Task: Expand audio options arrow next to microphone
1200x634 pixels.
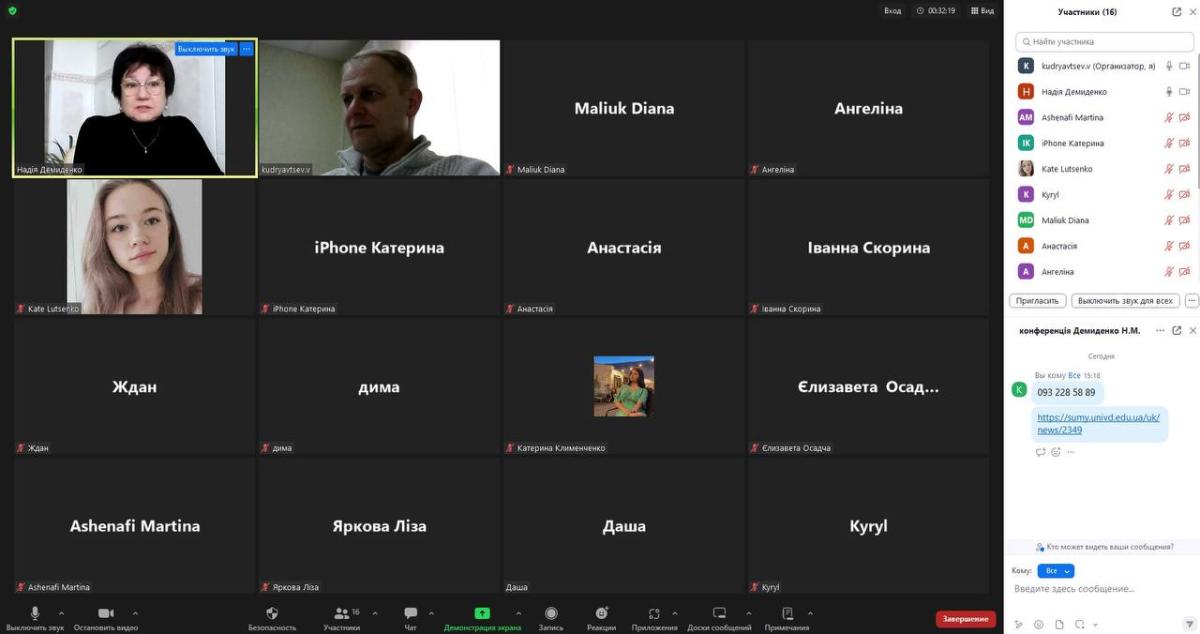Action: pos(61,614)
